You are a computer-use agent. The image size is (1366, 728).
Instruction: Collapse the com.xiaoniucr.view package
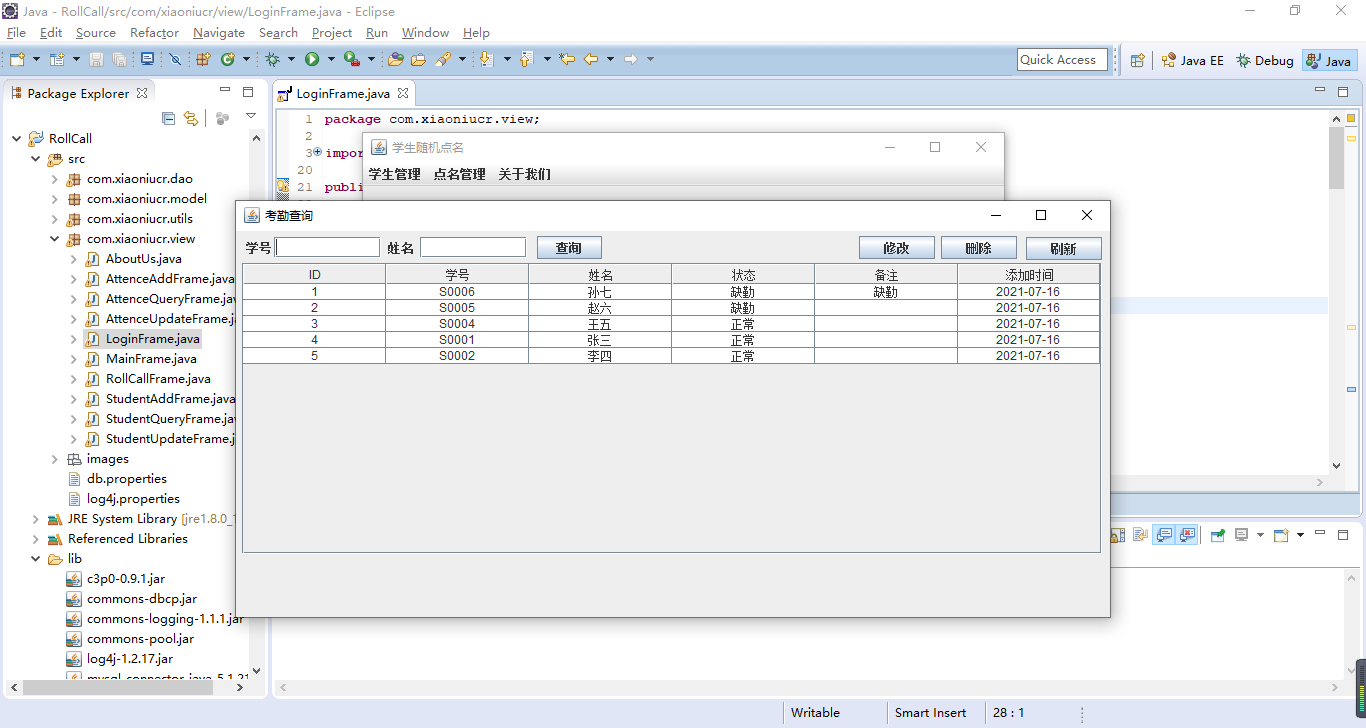coord(54,239)
